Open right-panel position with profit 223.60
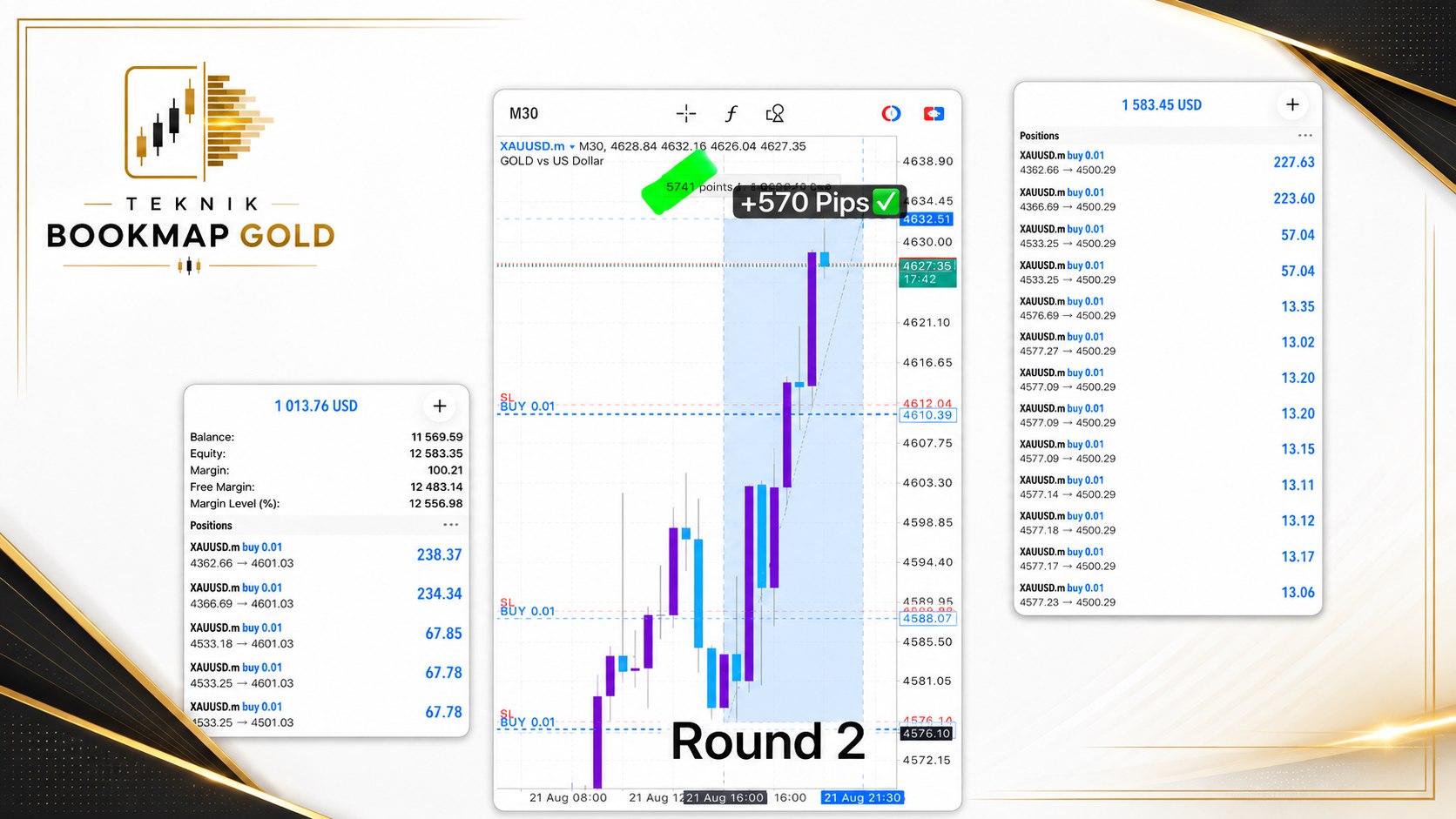Viewport: 1456px width, 819px height. (1167, 199)
